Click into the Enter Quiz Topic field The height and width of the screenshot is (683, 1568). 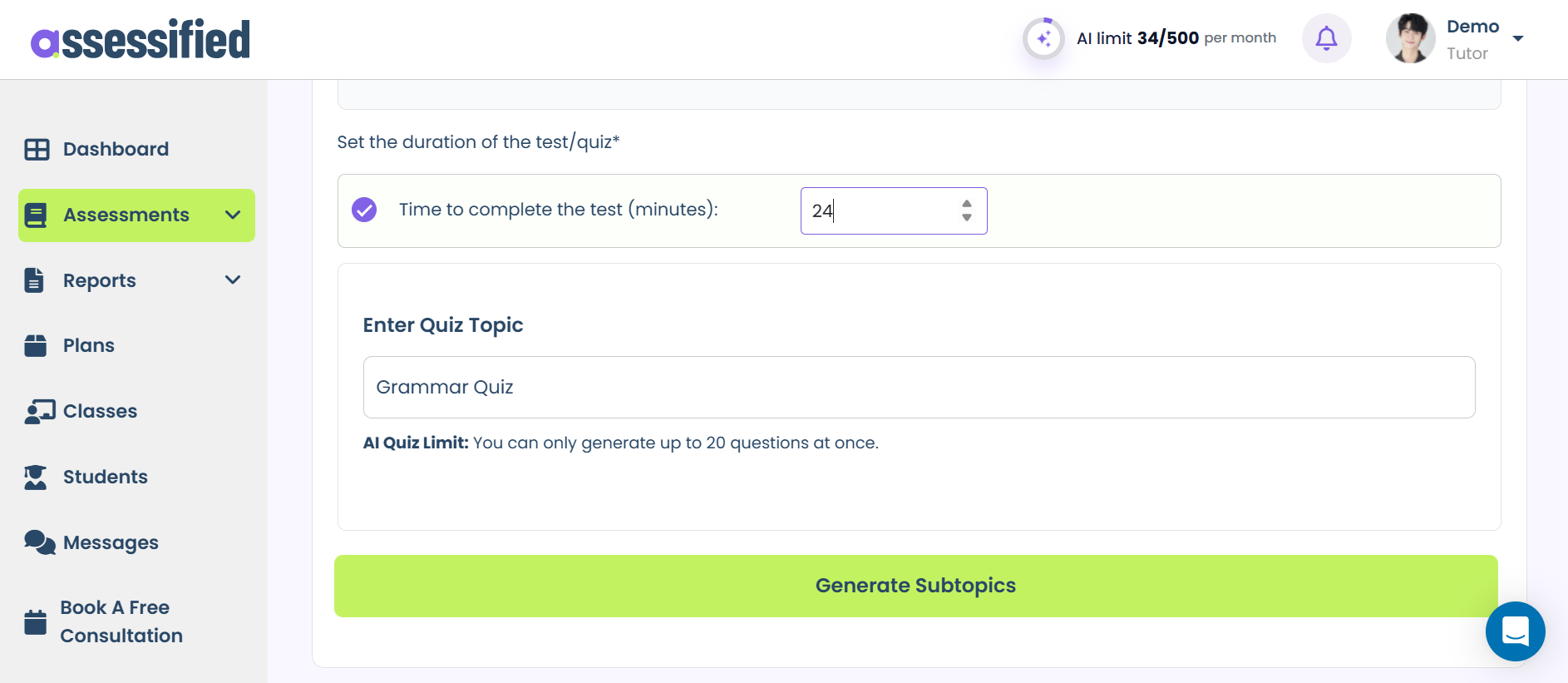click(919, 388)
